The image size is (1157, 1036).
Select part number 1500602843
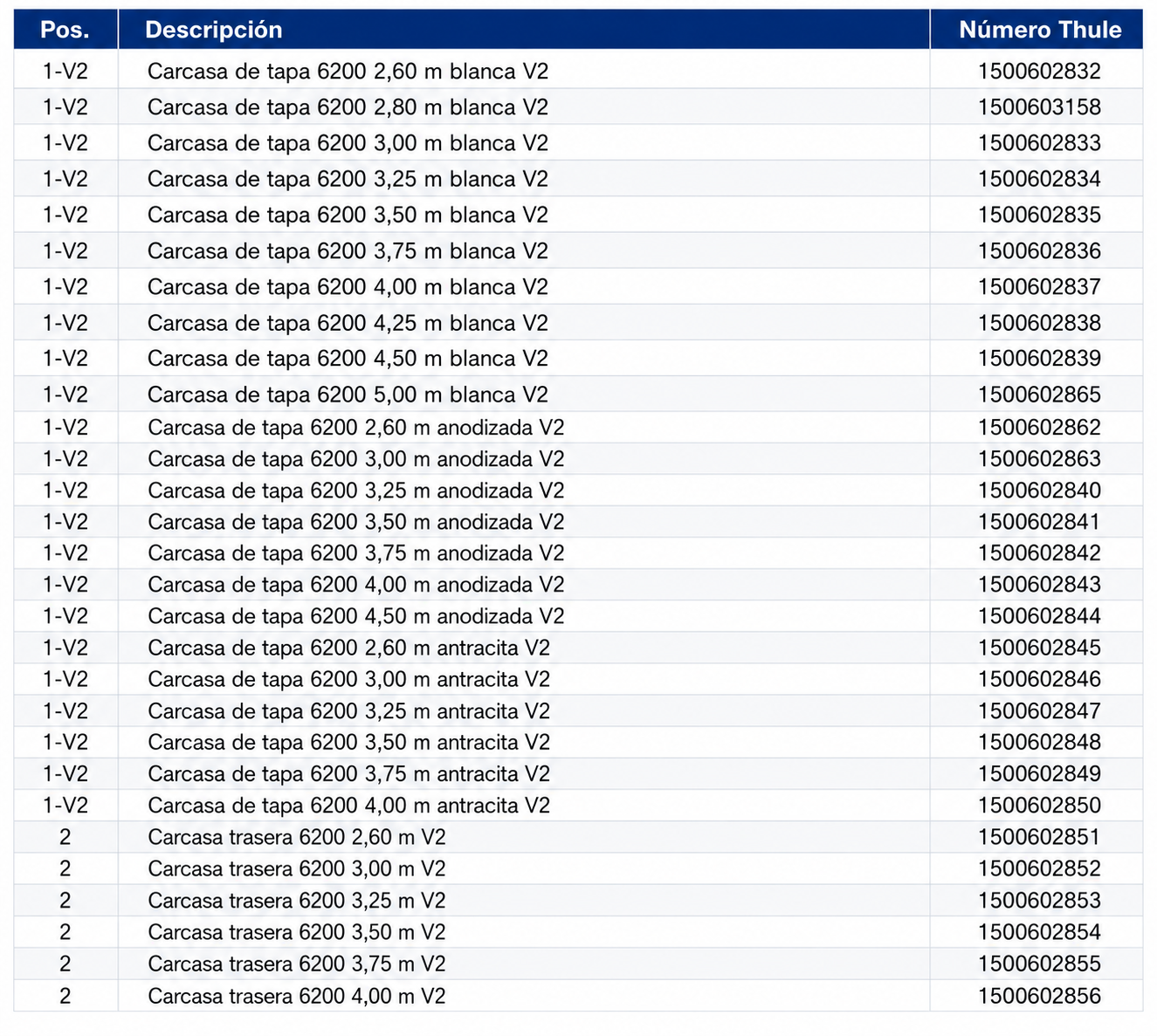pyautogui.click(x=1039, y=585)
